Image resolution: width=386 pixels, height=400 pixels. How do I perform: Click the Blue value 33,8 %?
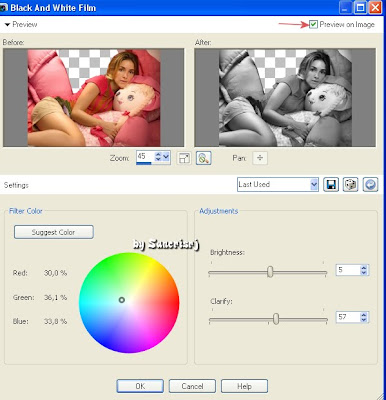pos(55,321)
